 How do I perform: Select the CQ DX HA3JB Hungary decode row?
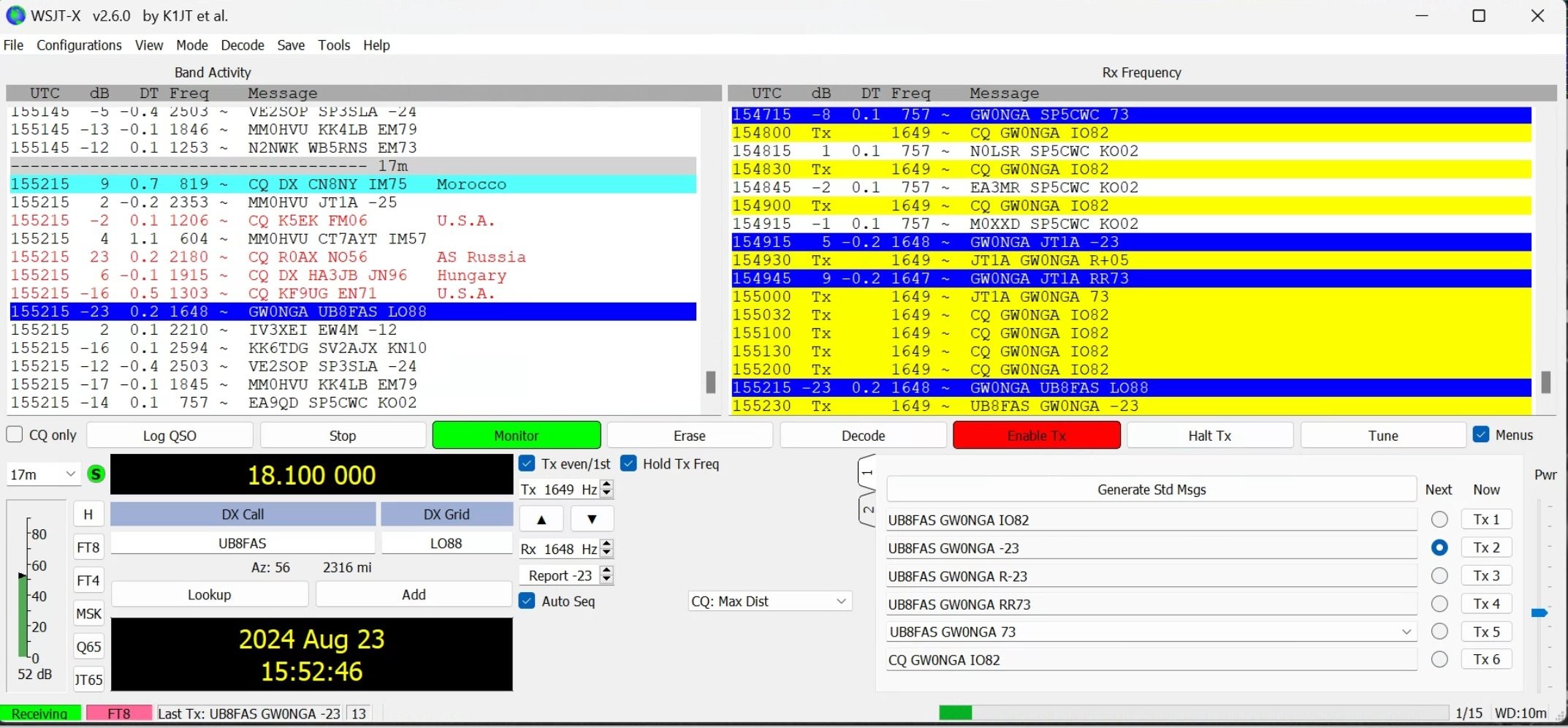click(353, 276)
